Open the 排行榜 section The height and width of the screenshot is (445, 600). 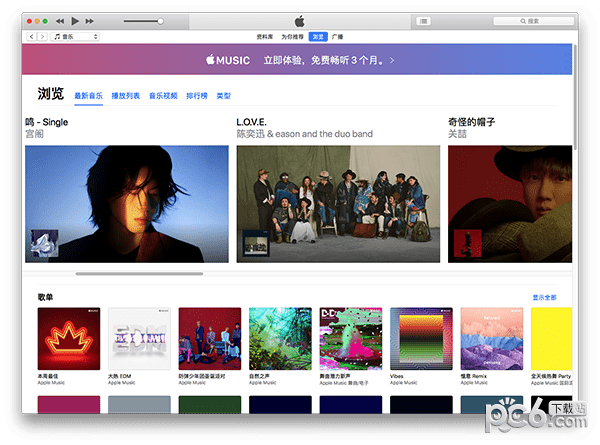(197, 96)
